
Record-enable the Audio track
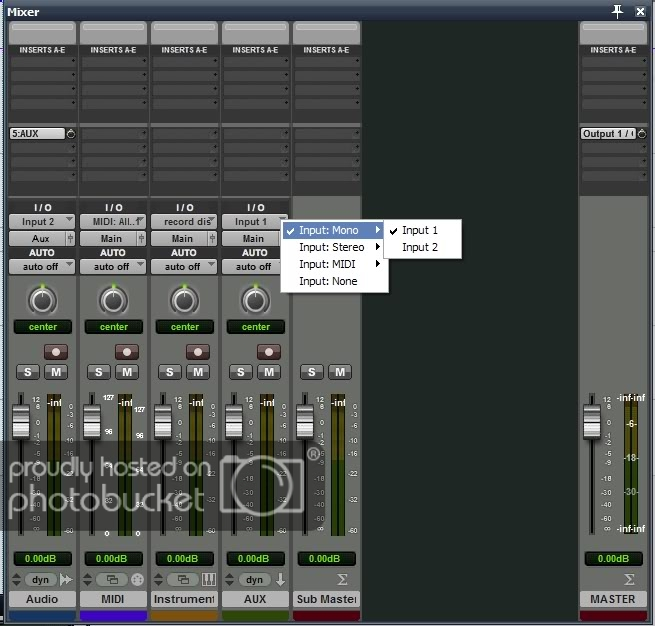click(x=56, y=352)
